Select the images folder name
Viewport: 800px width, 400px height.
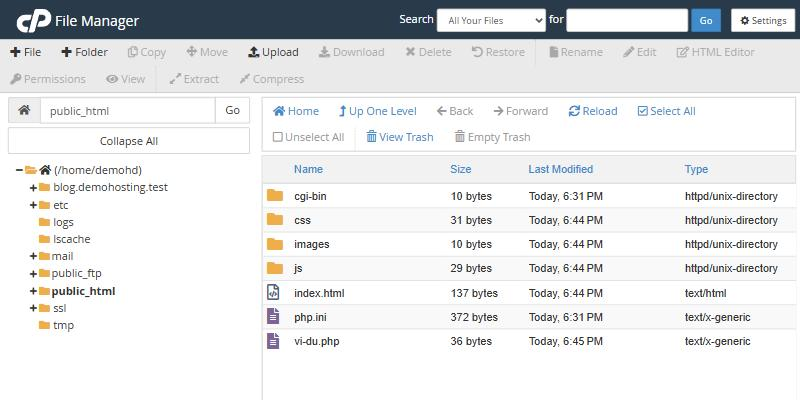(312, 244)
